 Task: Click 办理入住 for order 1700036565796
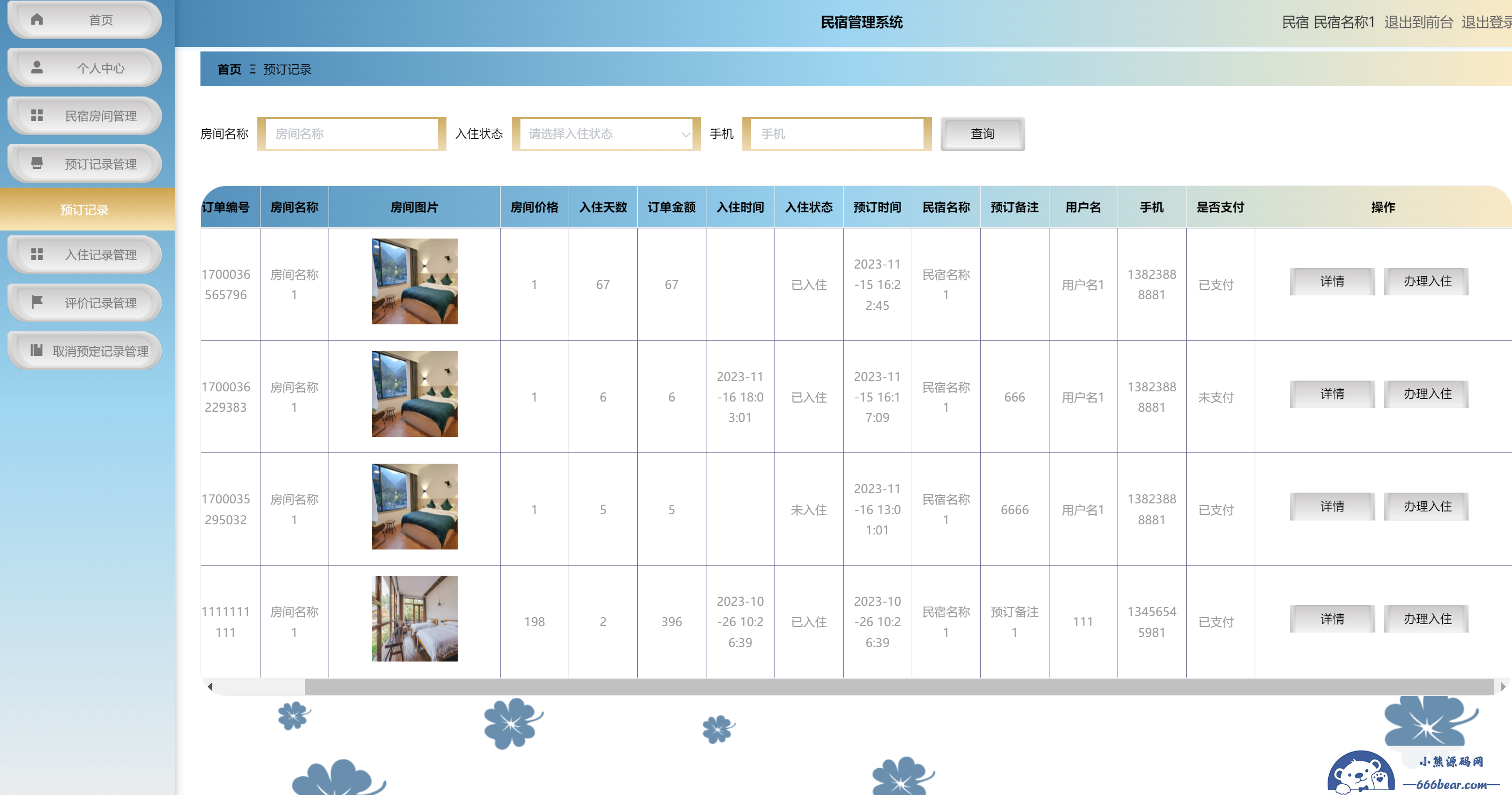[1427, 281]
